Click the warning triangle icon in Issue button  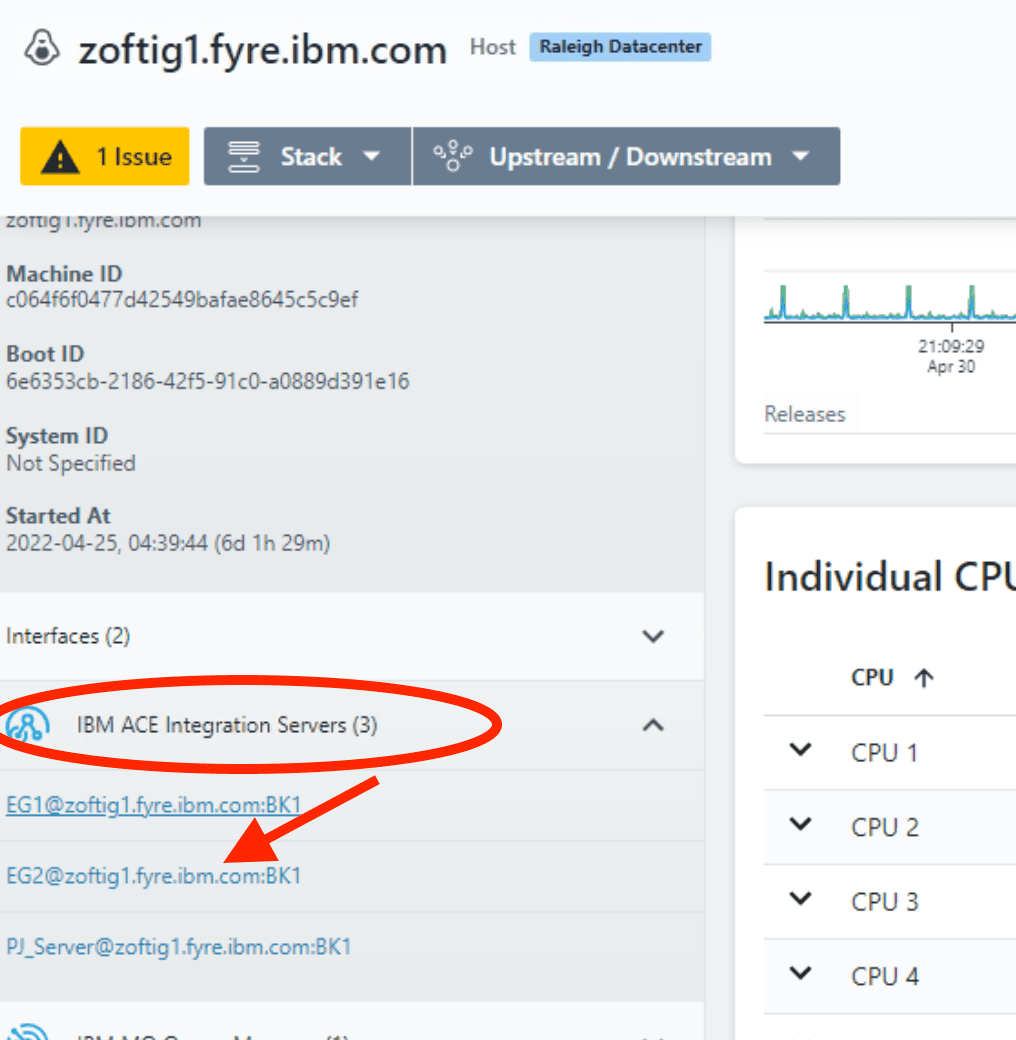coord(62,157)
